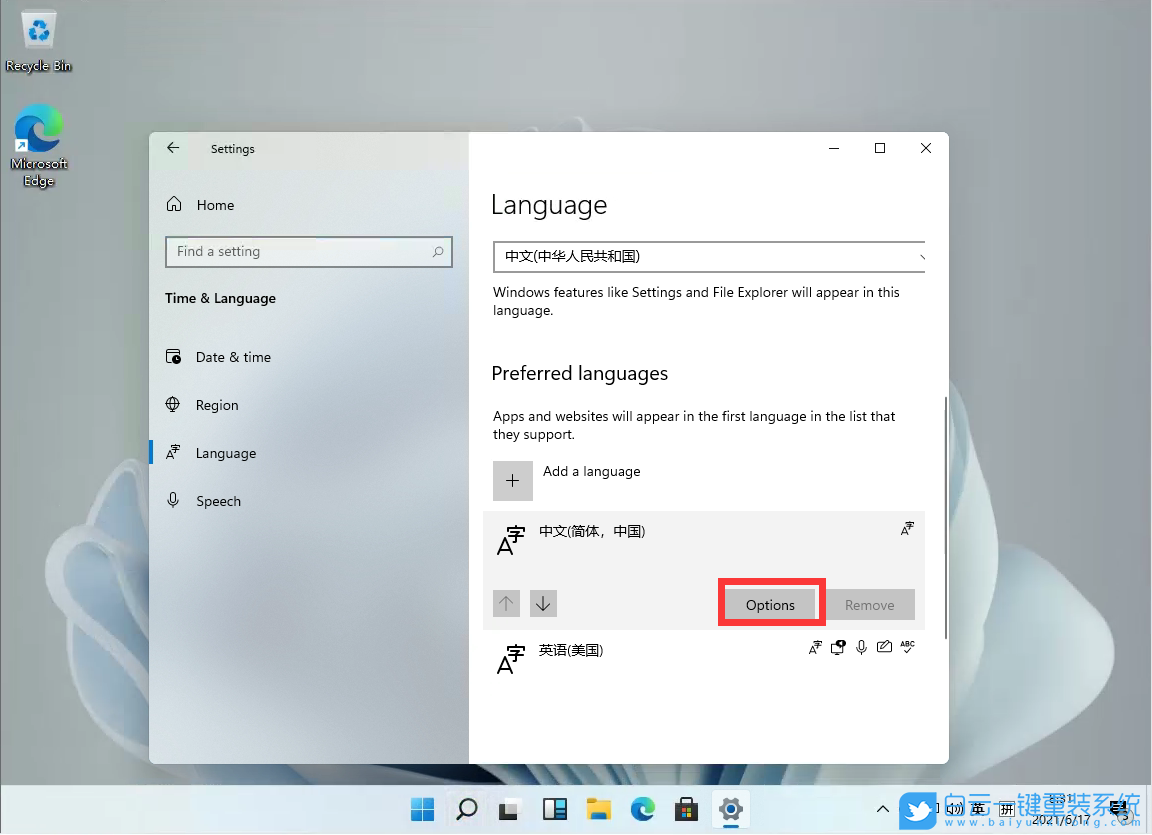
Task: Select the Language menu item in sidebar
Action: (224, 453)
